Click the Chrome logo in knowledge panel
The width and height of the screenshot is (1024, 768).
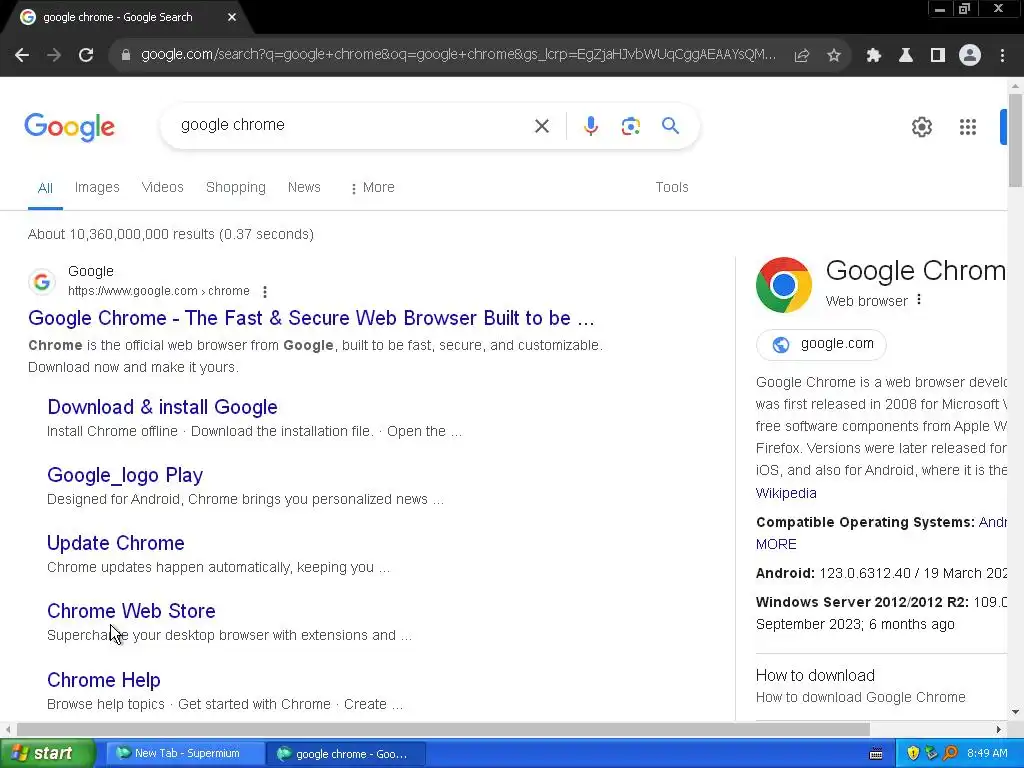coord(784,285)
